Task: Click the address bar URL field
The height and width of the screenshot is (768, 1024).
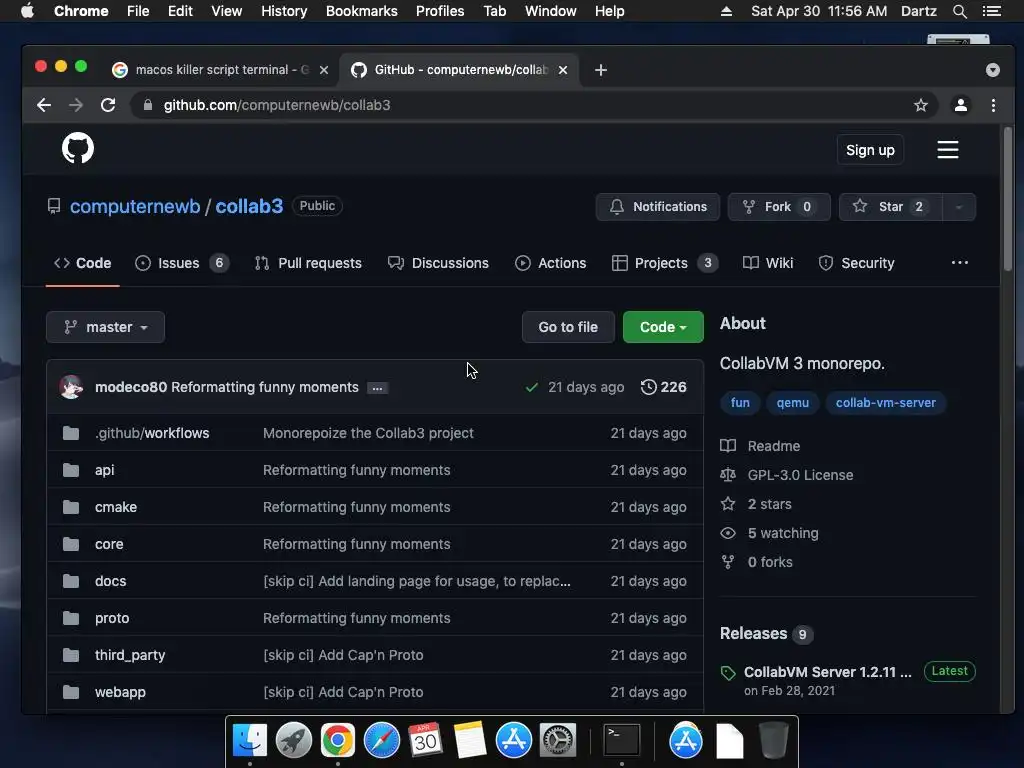Action: tap(536, 105)
